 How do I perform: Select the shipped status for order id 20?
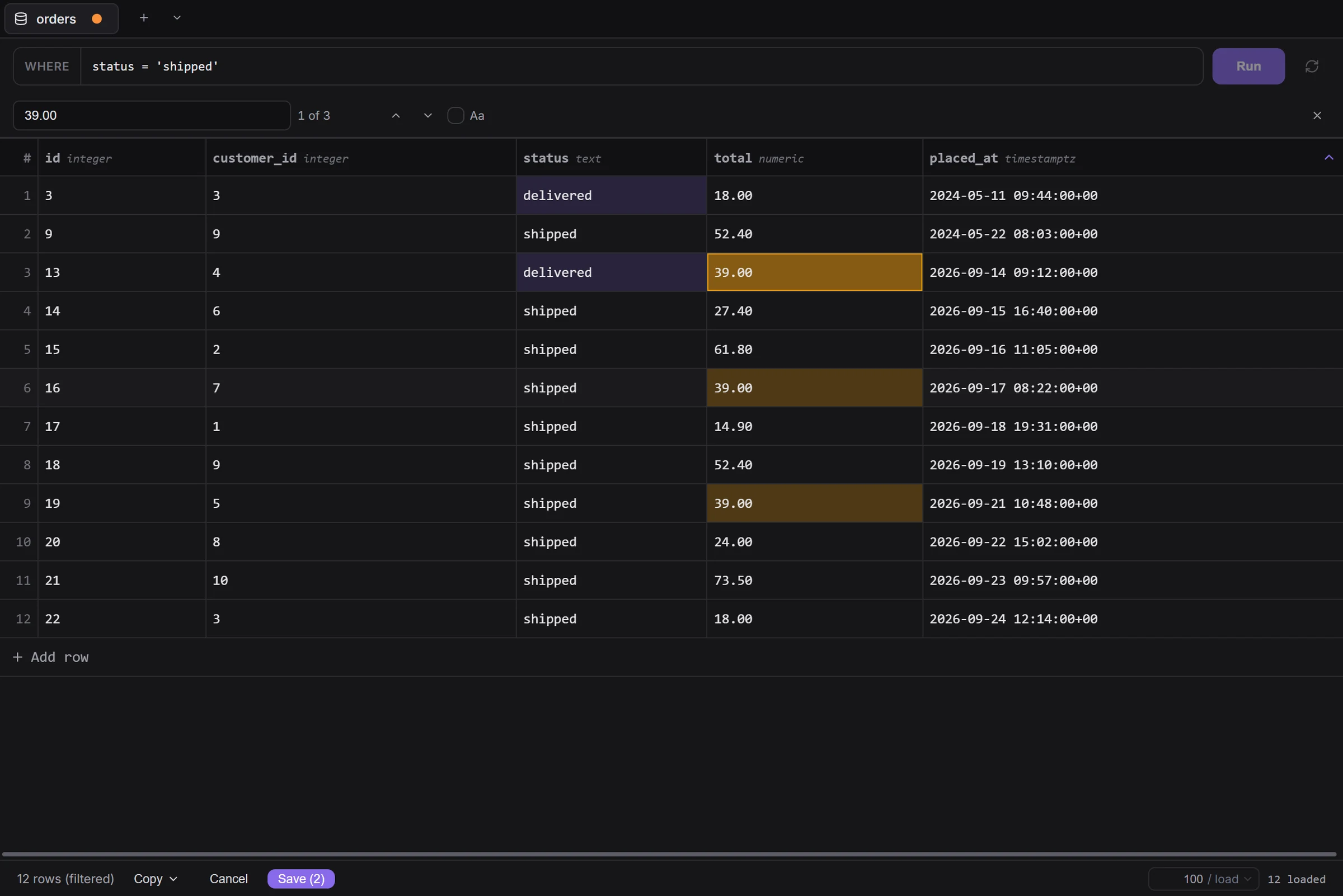coord(611,543)
